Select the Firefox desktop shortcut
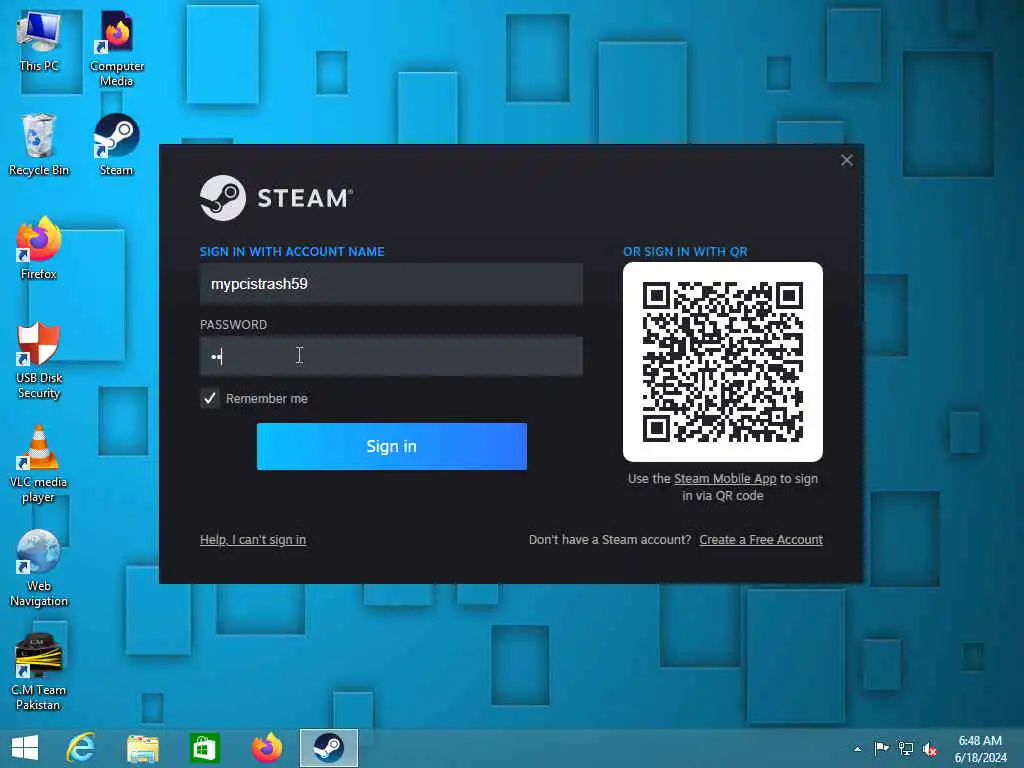Viewport: 1024px width, 768px height. tap(39, 248)
